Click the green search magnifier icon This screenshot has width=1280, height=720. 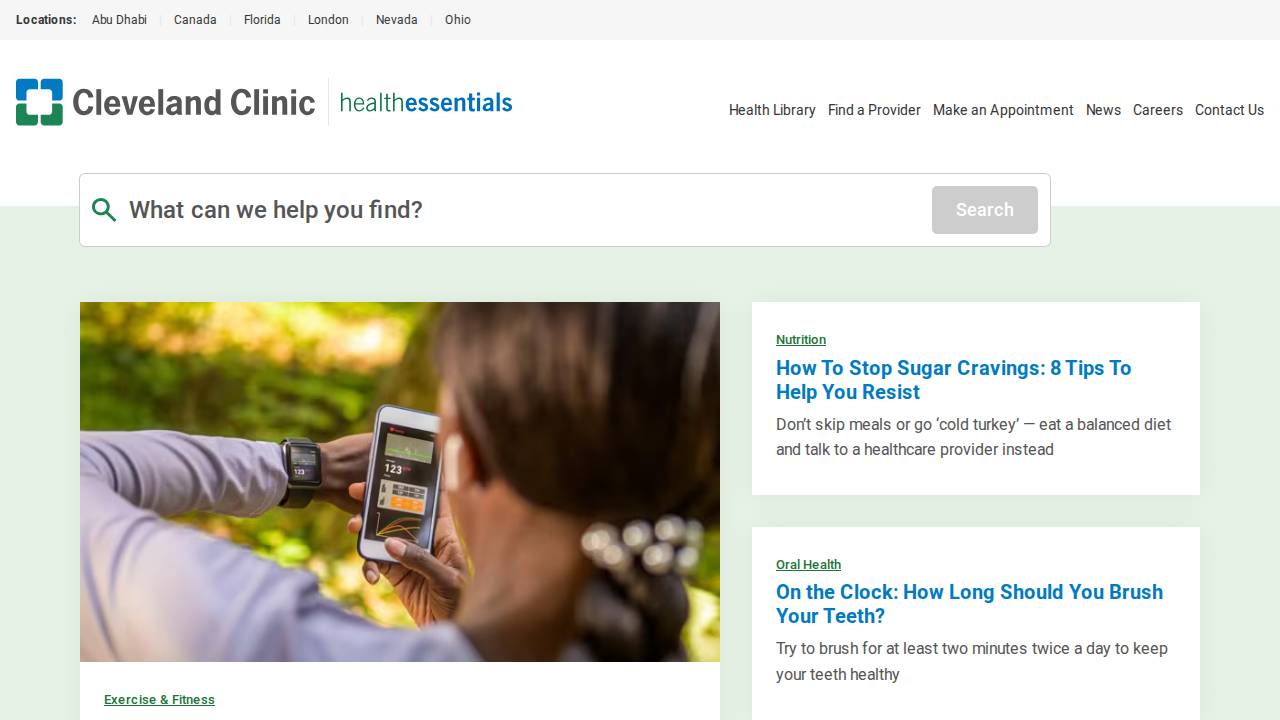(104, 210)
